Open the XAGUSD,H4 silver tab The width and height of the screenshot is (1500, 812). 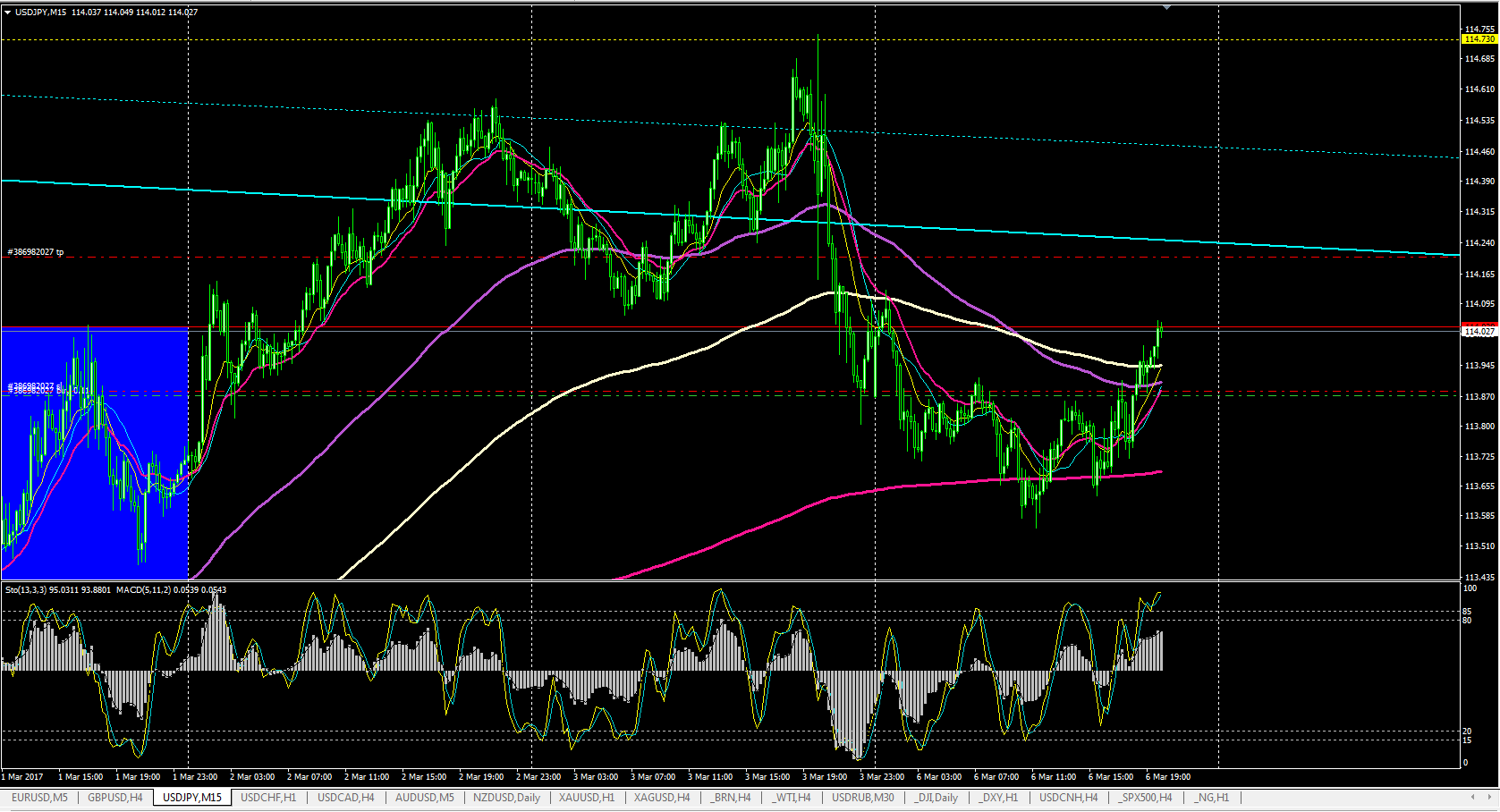pos(662,798)
